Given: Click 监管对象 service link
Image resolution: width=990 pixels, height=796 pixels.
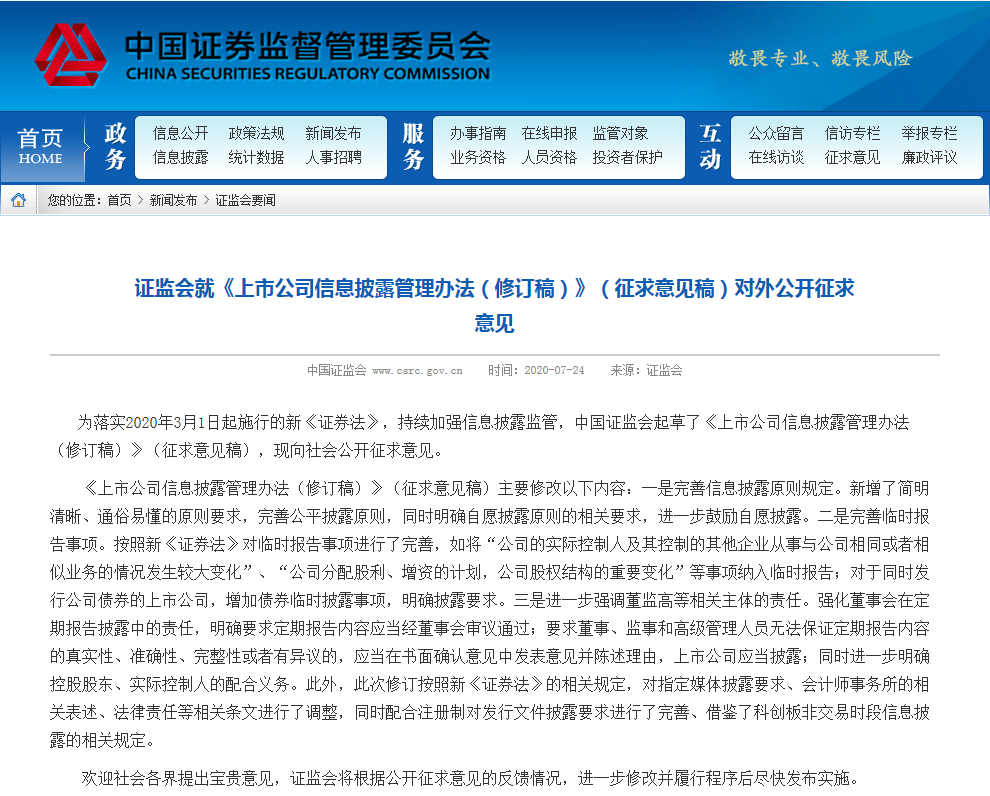Looking at the screenshot, I should [x=620, y=133].
